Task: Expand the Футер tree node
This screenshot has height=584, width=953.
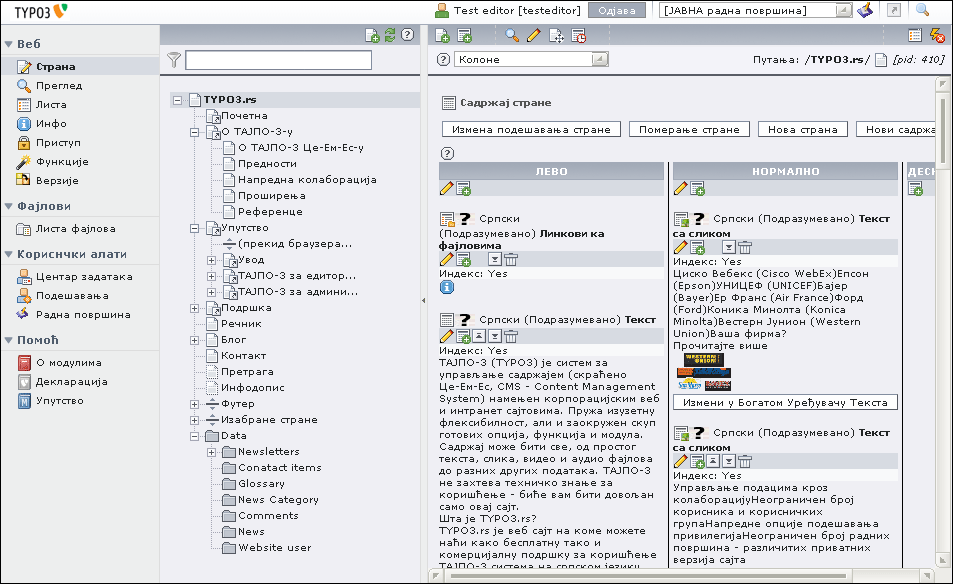Action: click(194, 404)
